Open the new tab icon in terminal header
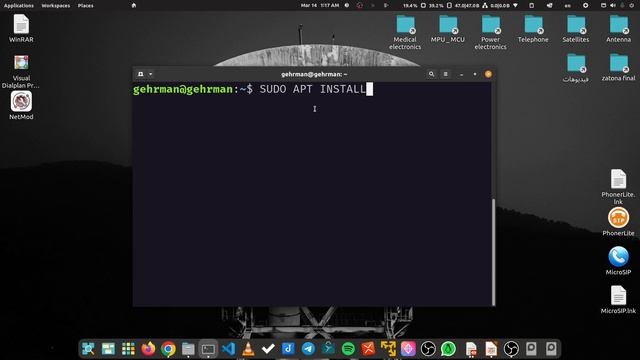The width and height of the screenshot is (640, 360). tap(140, 74)
